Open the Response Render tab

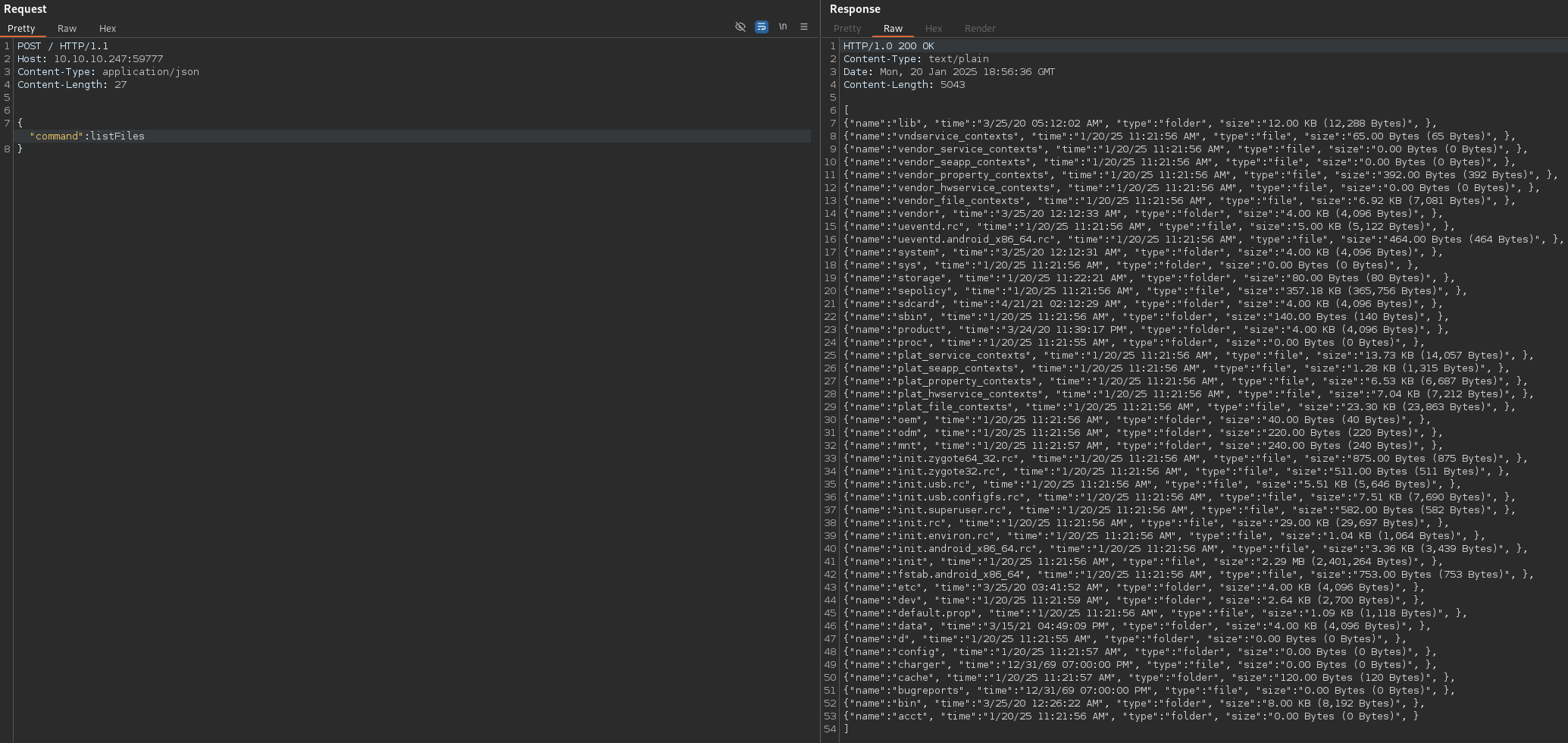point(980,29)
